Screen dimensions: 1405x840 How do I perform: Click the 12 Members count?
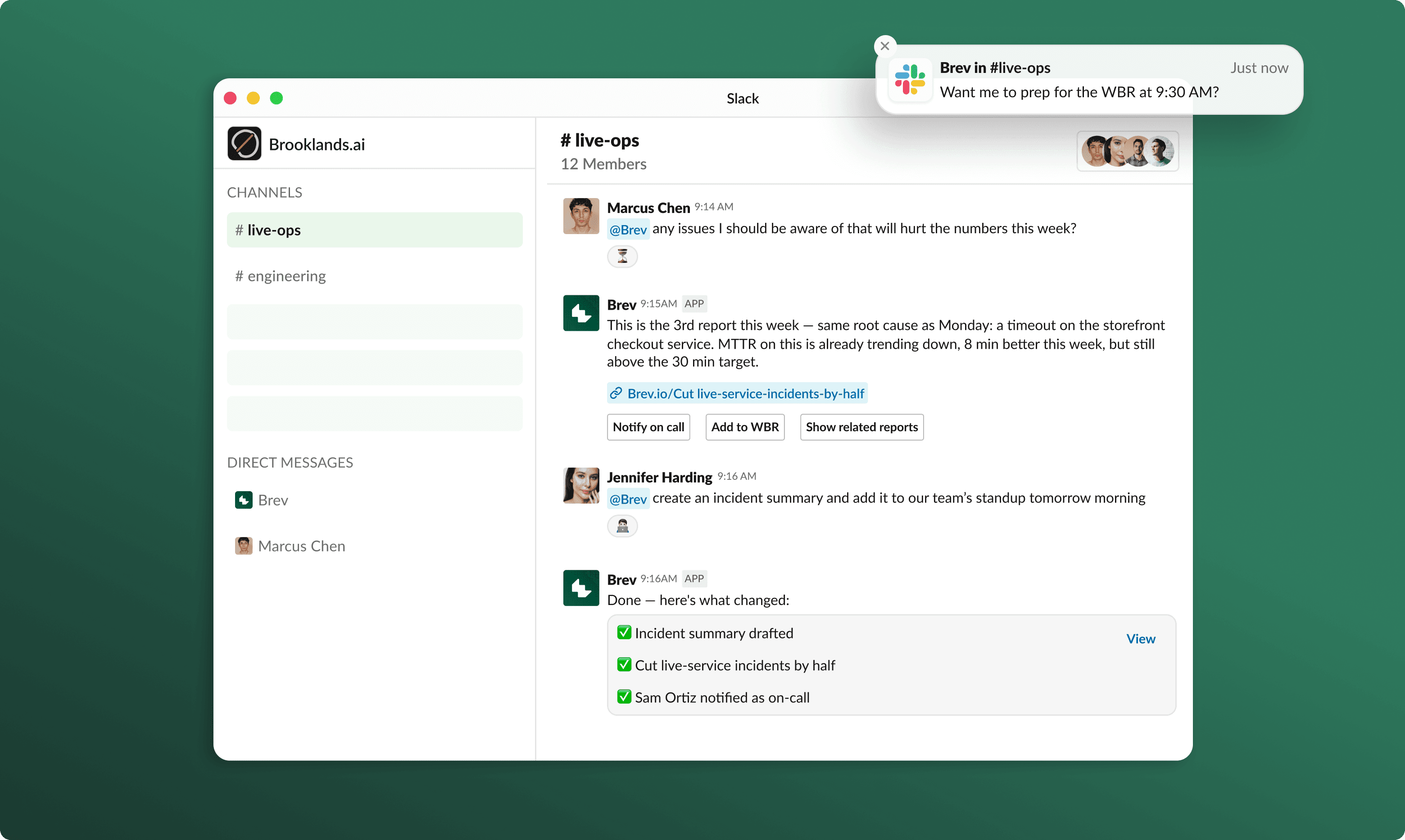click(x=603, y=163)
